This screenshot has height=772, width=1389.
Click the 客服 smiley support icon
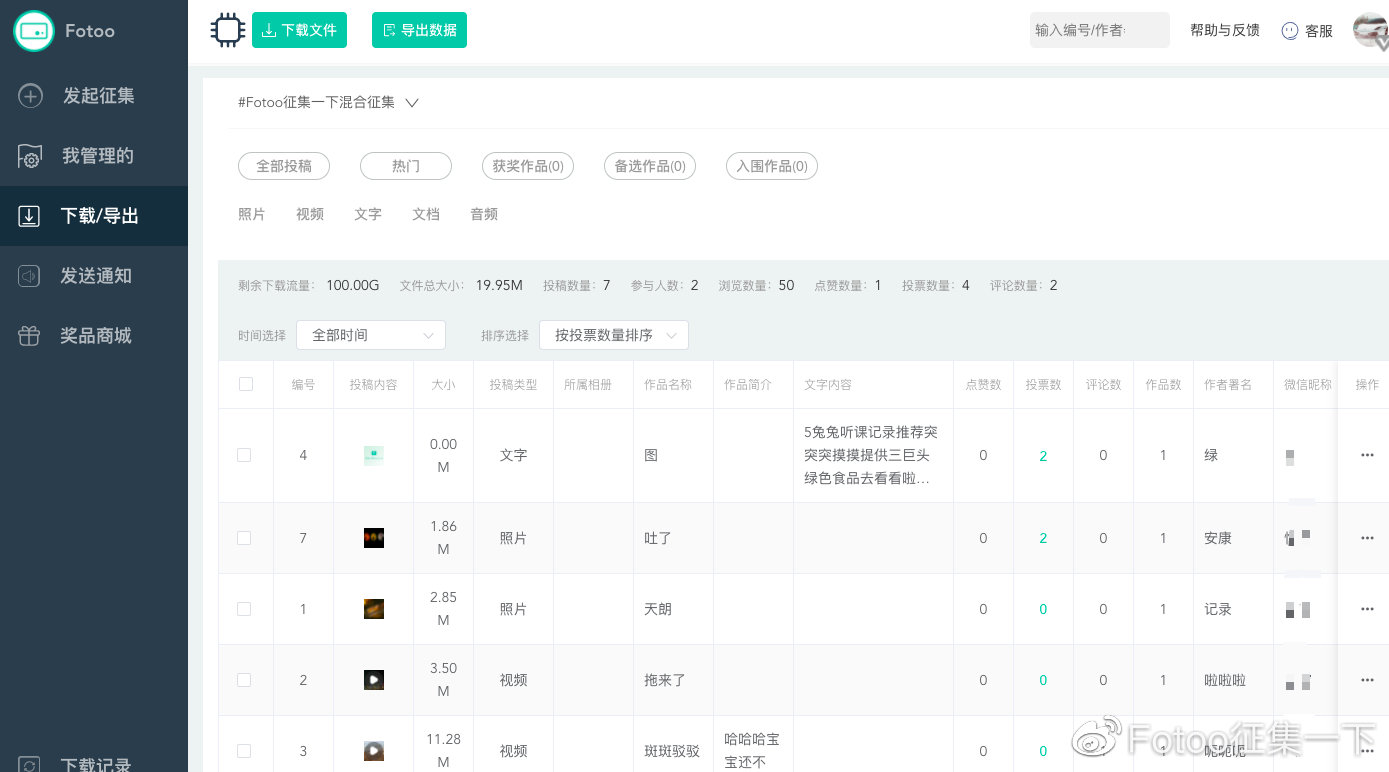1290,31
